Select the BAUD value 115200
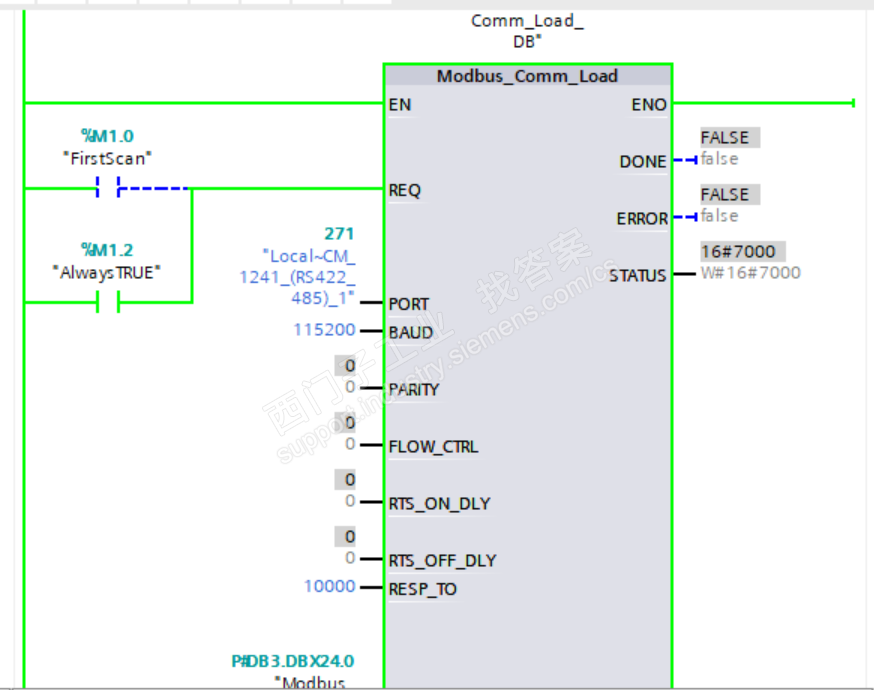Screen dimensions: 874x690 pos(324,330)
